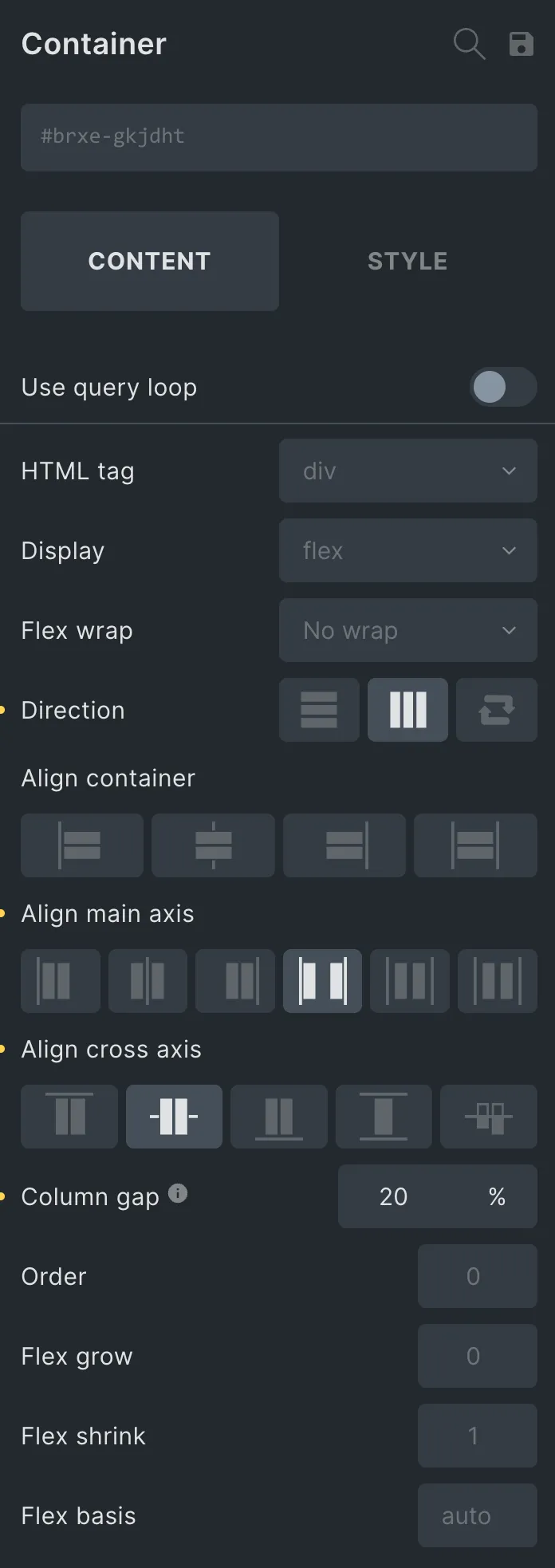Click the Flex basis auto field

click(x=478, y=1515)
